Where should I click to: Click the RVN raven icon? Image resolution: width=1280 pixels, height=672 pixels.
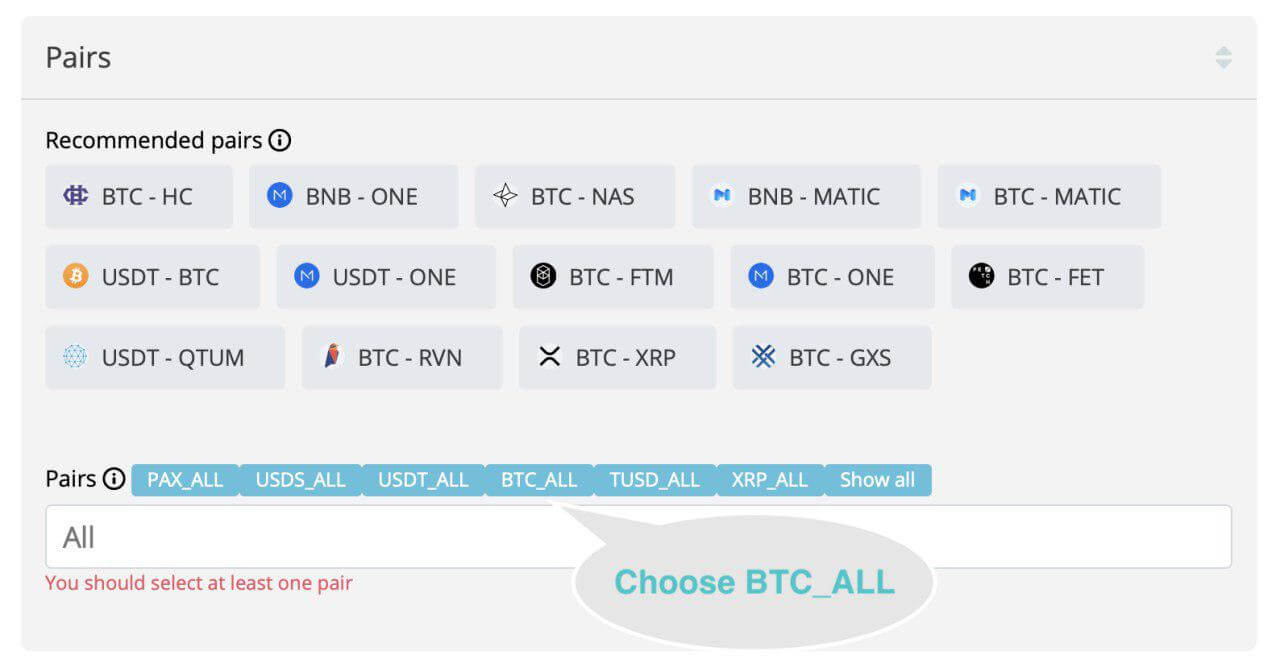[x=332, y=357]
